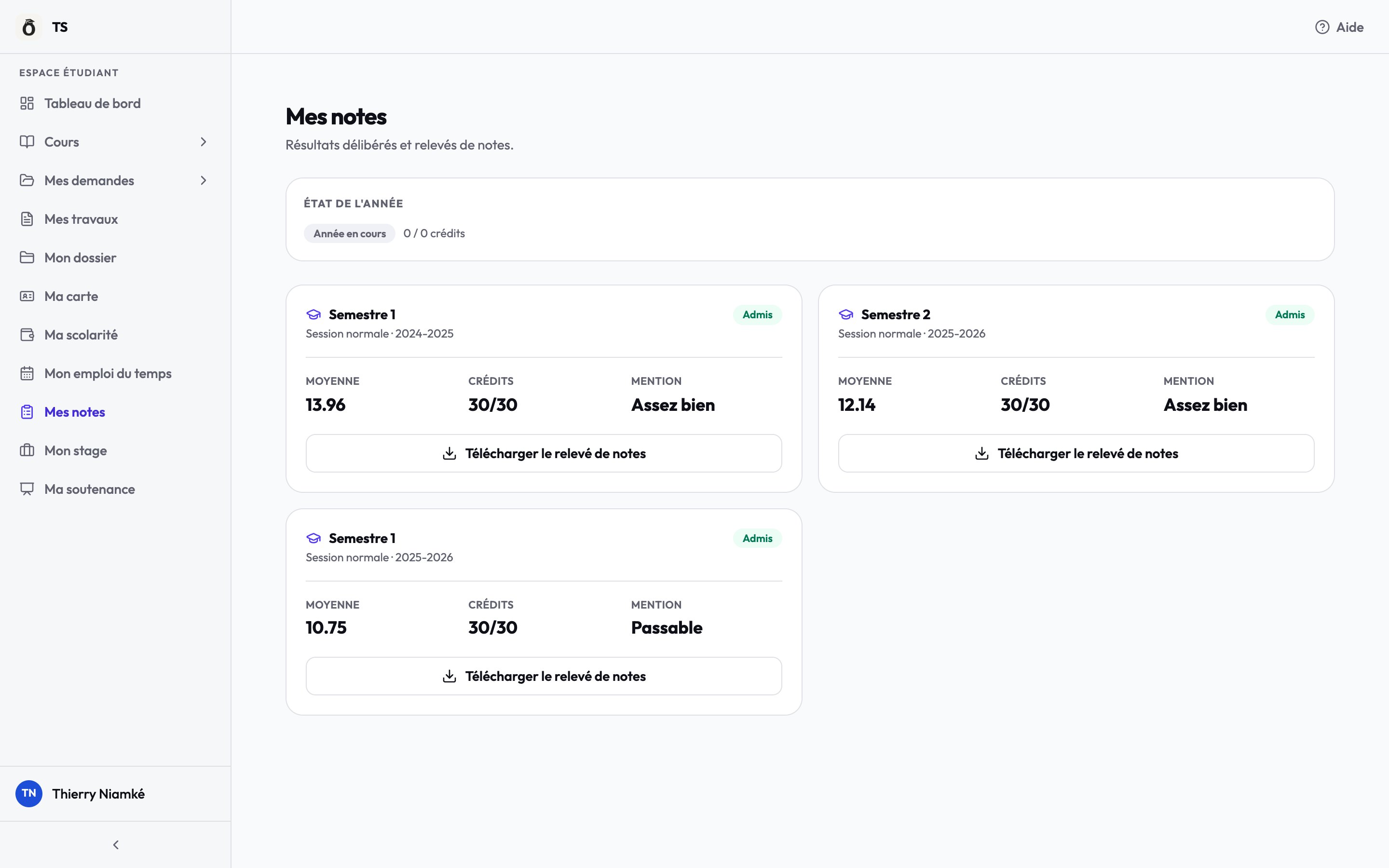Open the Ma scolarité section
1389x868 pixels.
pyautogui.click(x=115, y=335)
